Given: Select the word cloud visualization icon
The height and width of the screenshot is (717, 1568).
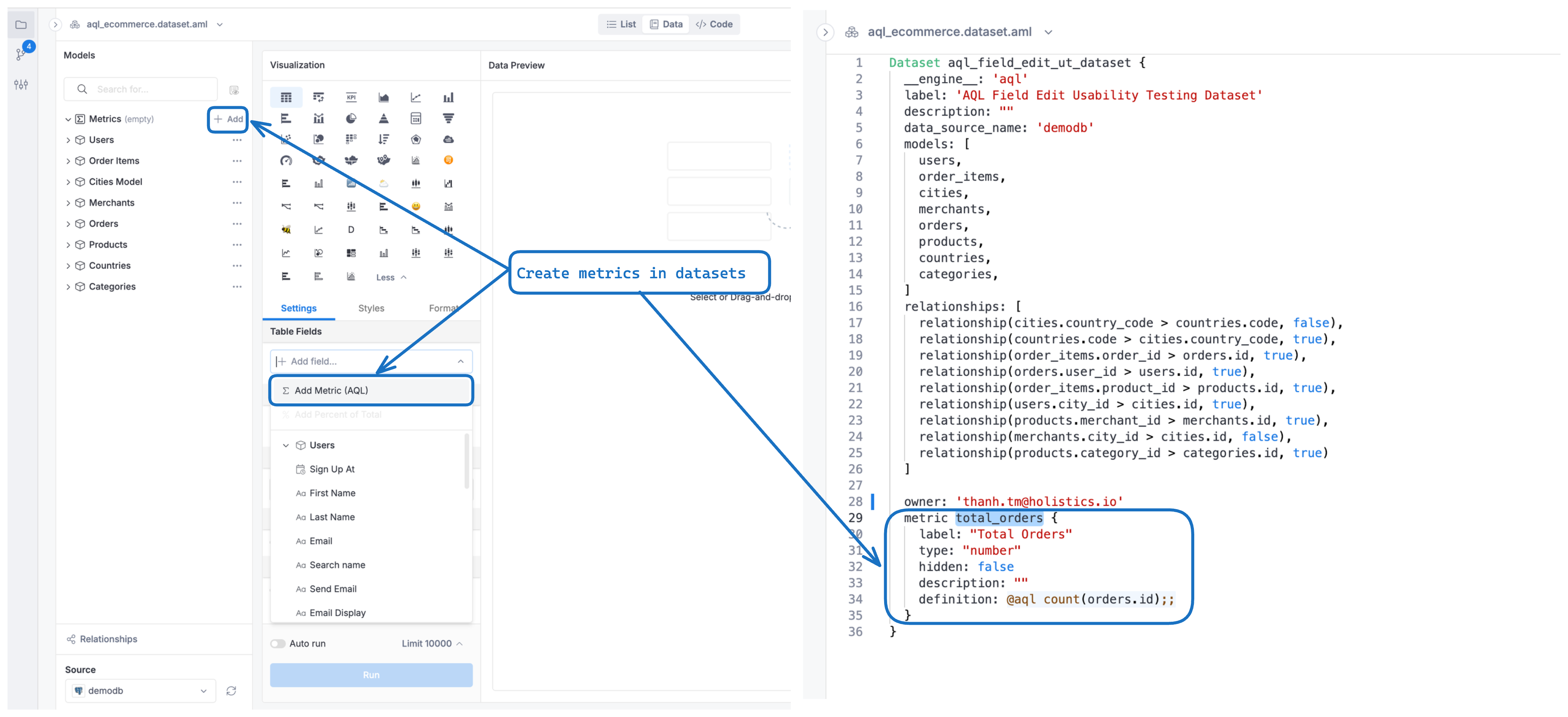Looking at the screenshot, I should click(x=448, y=139).
